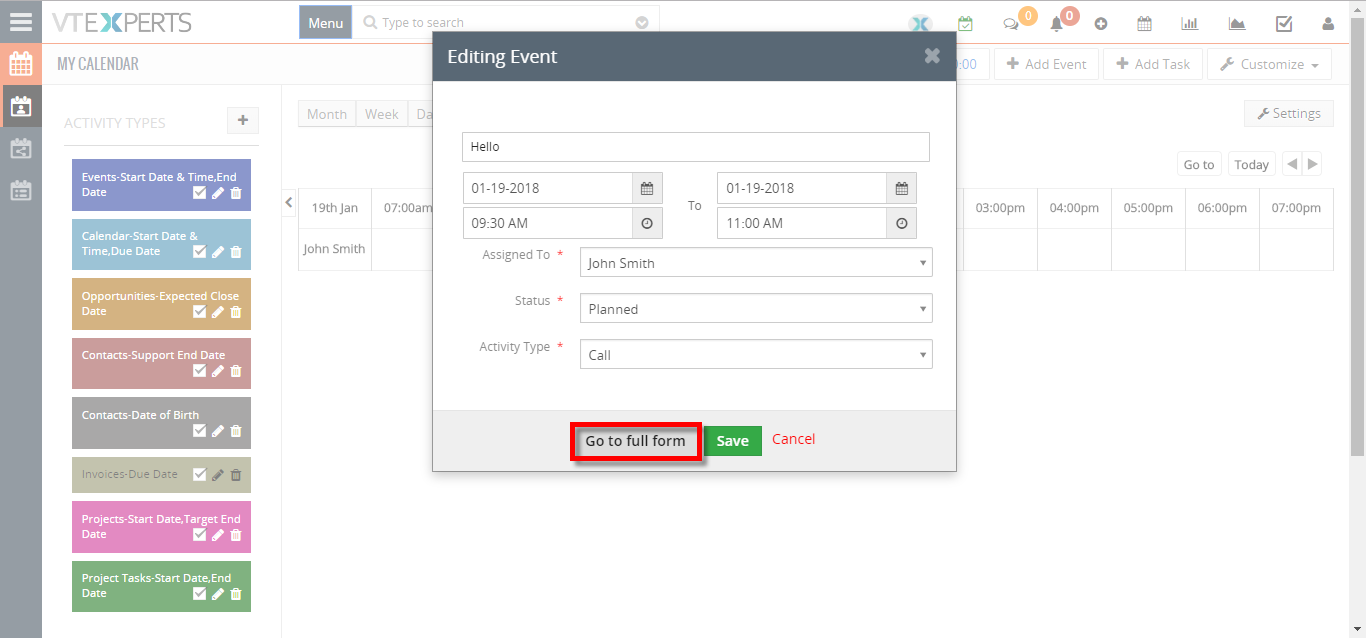This screenshot has height=638, width=1366.
Task: Click the VTExperts X logo icon
Action: point(920,24)
